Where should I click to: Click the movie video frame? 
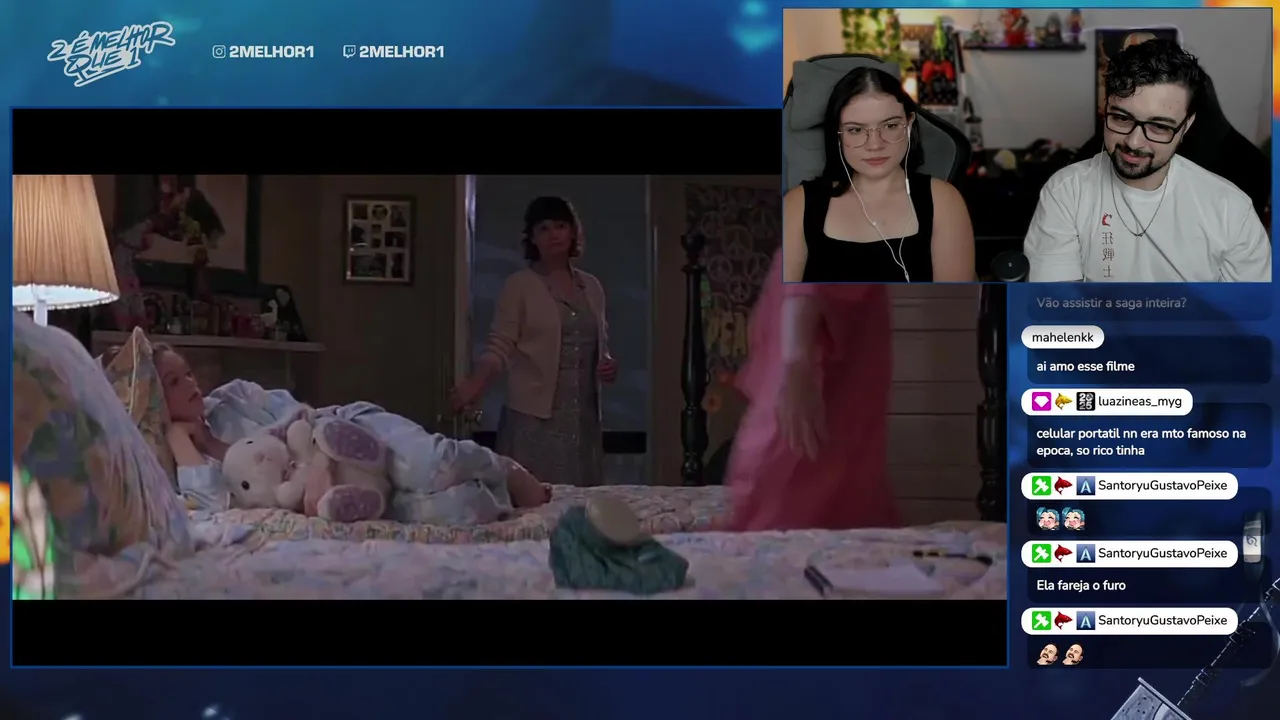click(509, 387)
